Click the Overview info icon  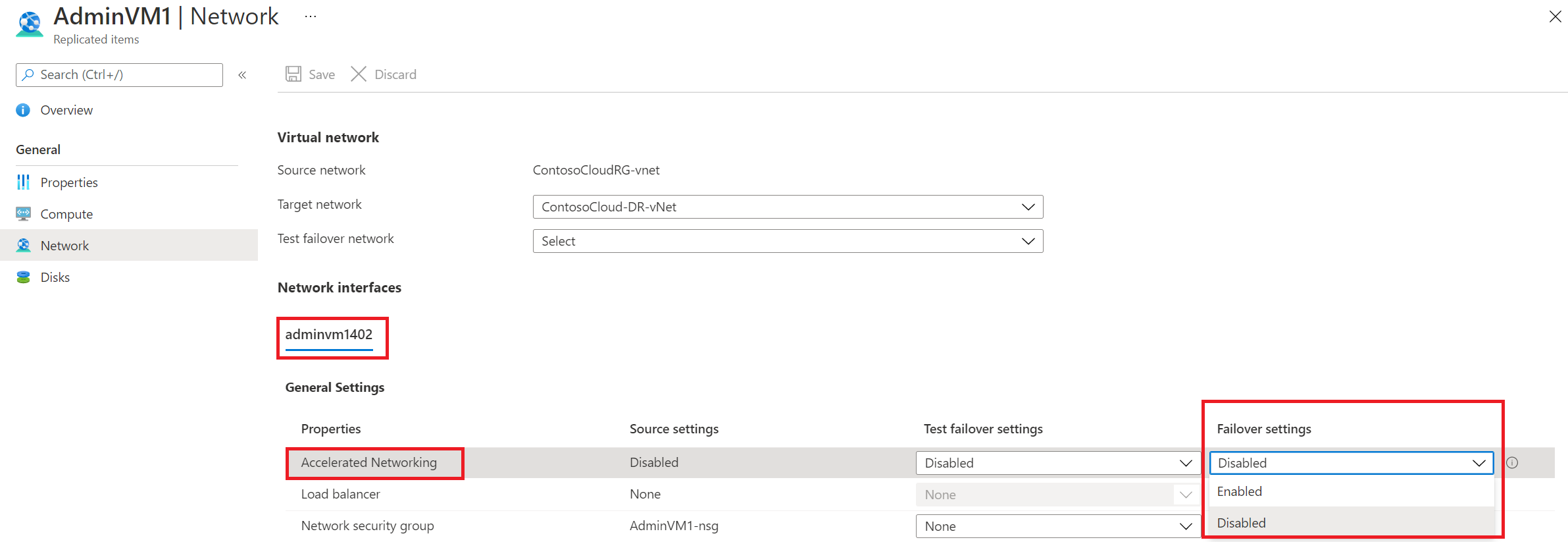[x=23, y=110]
